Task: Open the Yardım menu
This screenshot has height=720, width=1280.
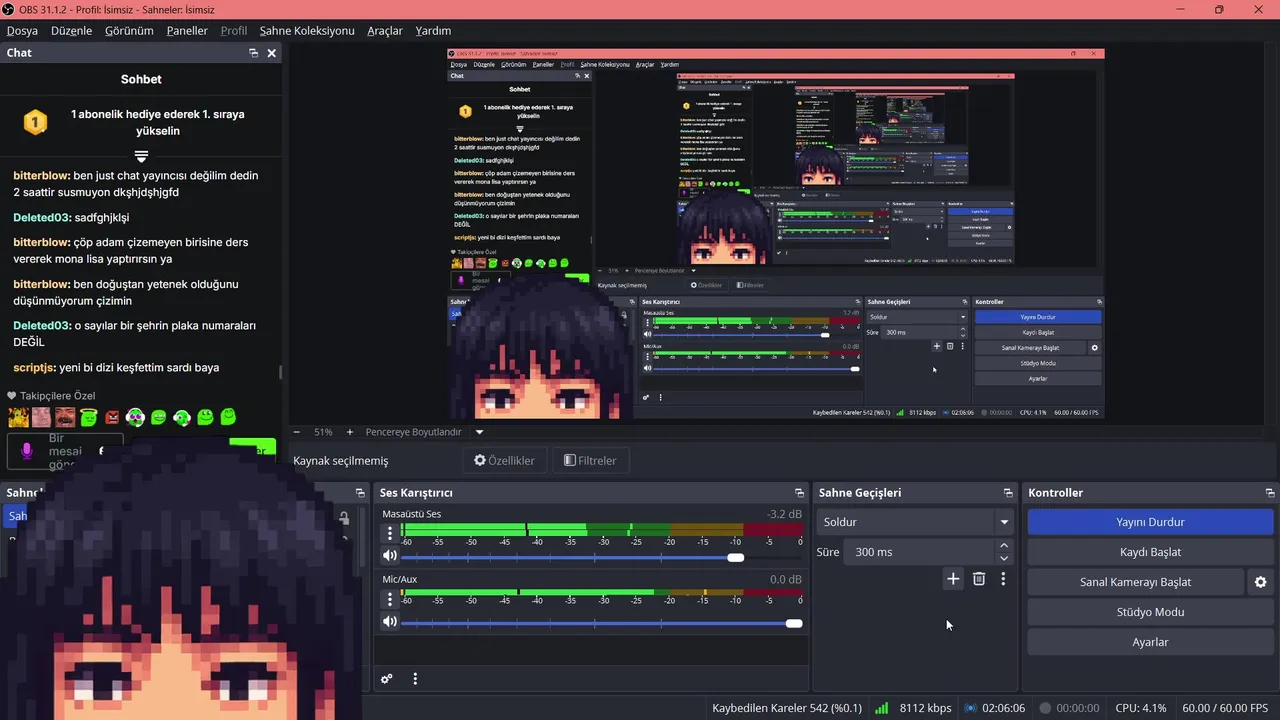Action: click(432, 30)
